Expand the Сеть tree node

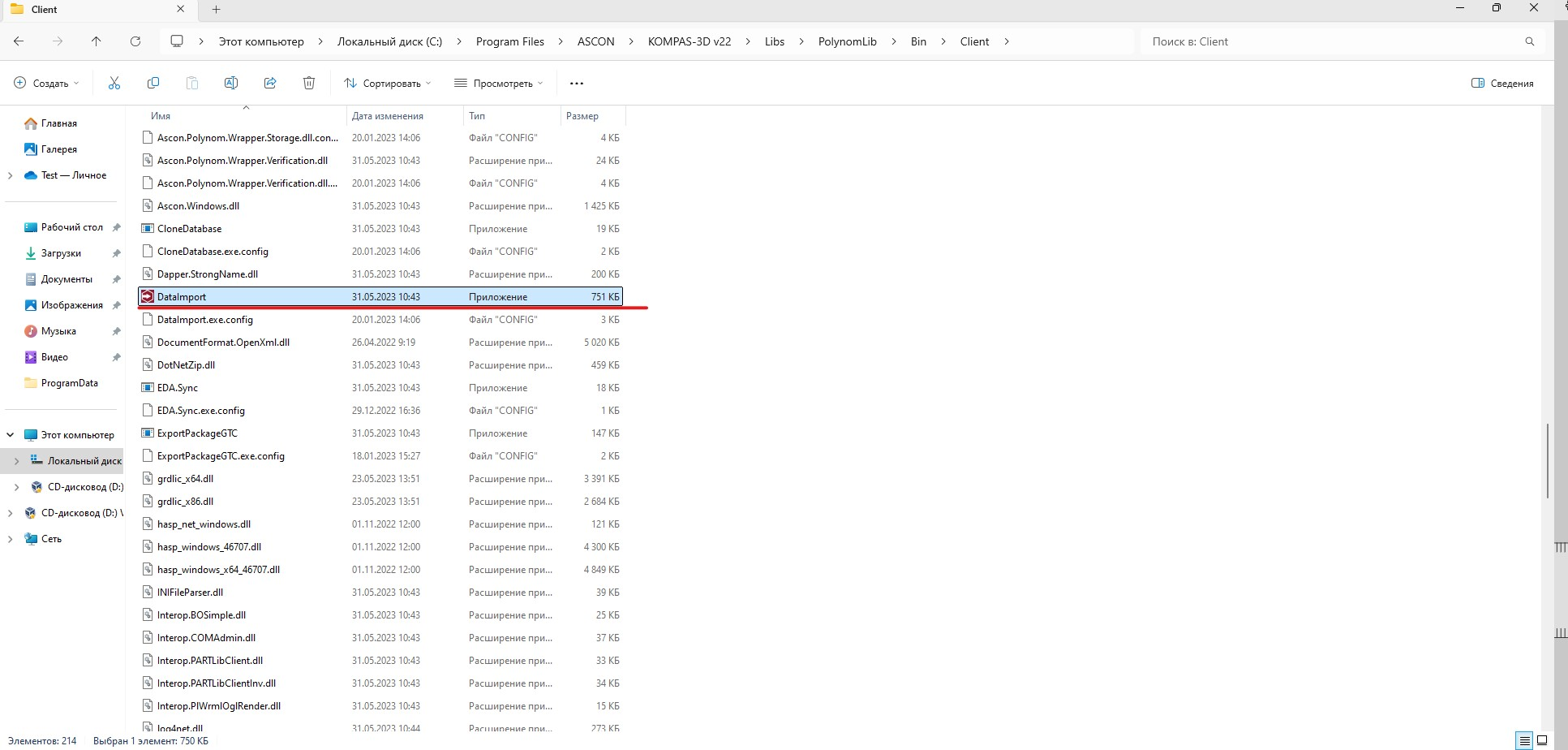(x=10, y=539)
